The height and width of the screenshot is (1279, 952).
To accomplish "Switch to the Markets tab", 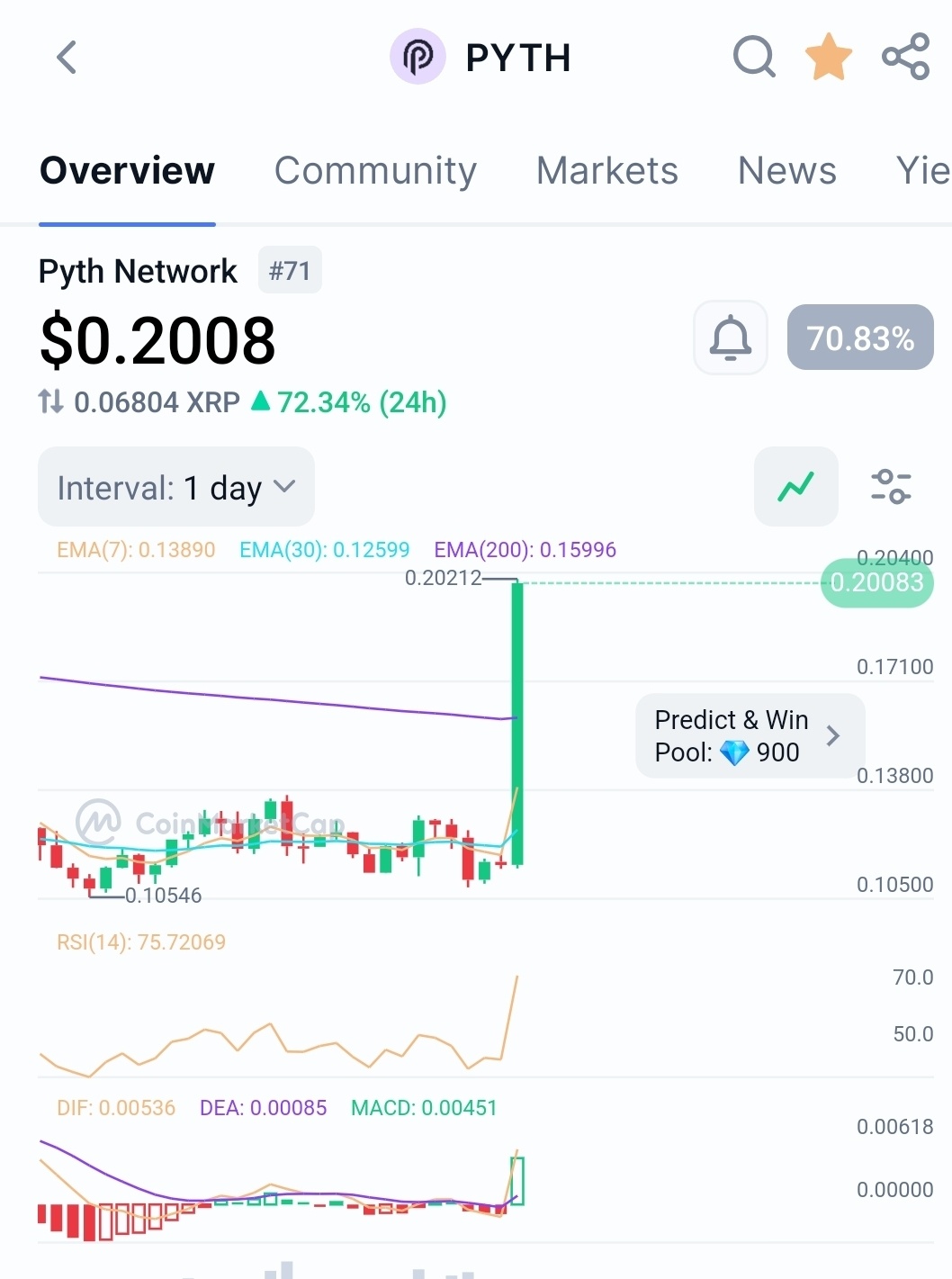I will point(607,170).
